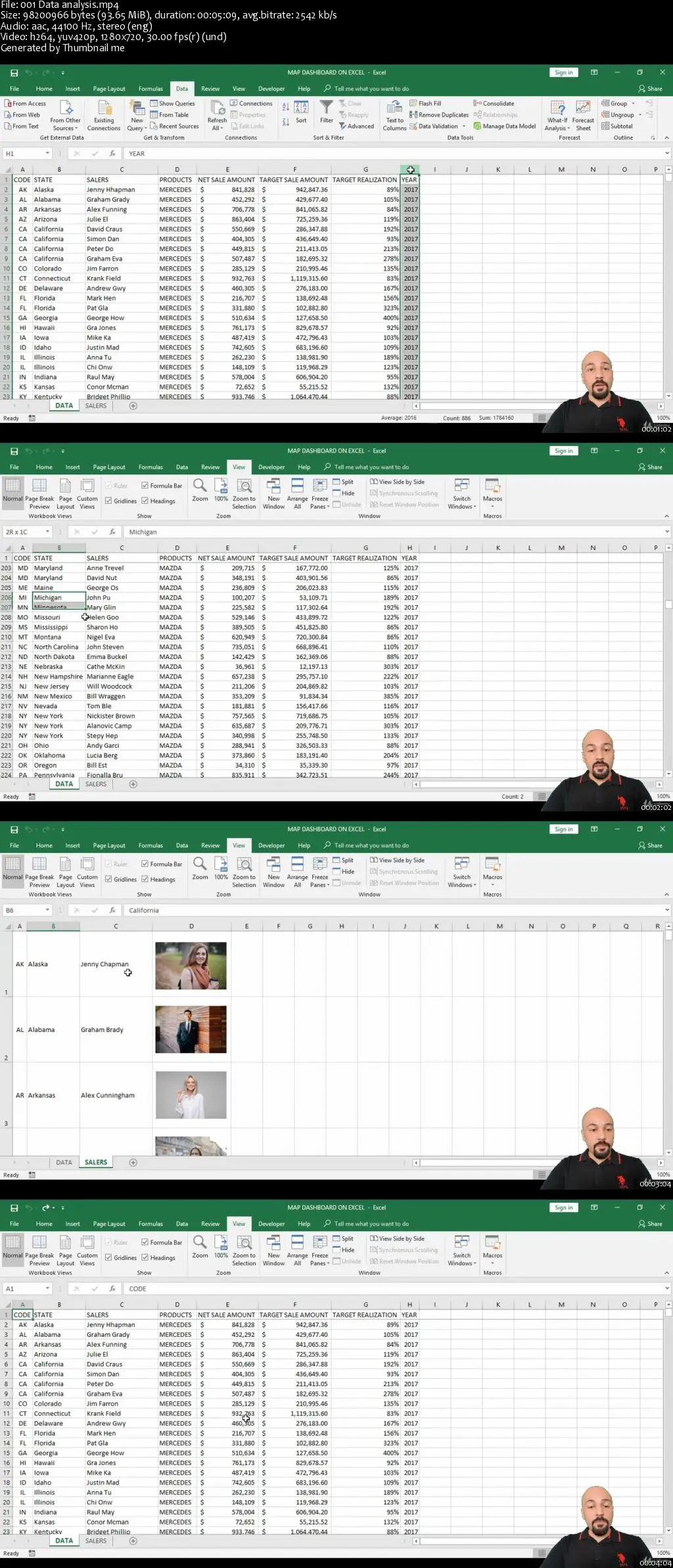Image resolution: width=673 pixels, height=1568 pixels.
Task: Toggle Gridlines checkbox in 00:03:04 frame
Action: (x=108, y=879)
